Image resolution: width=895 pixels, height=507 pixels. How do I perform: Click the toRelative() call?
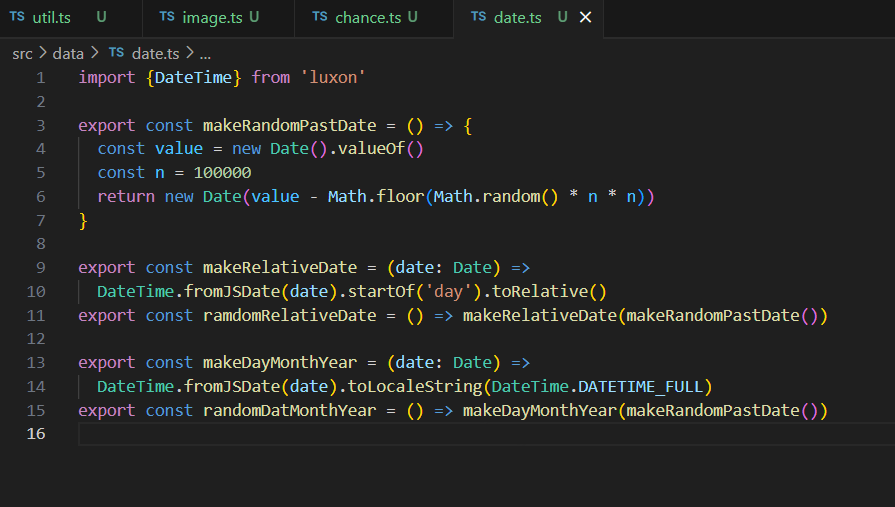click(549, 291)
